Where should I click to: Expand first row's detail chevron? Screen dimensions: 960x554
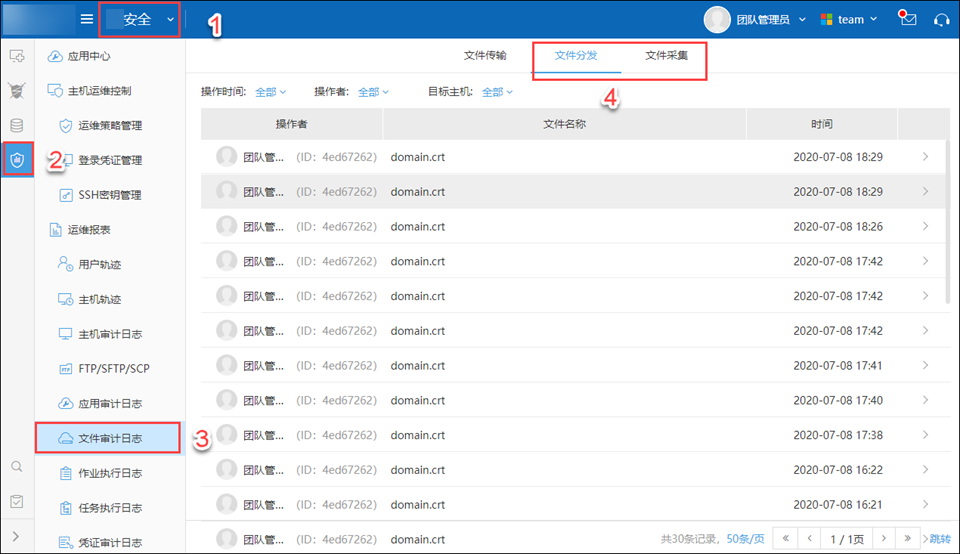(x=925, y=157)
